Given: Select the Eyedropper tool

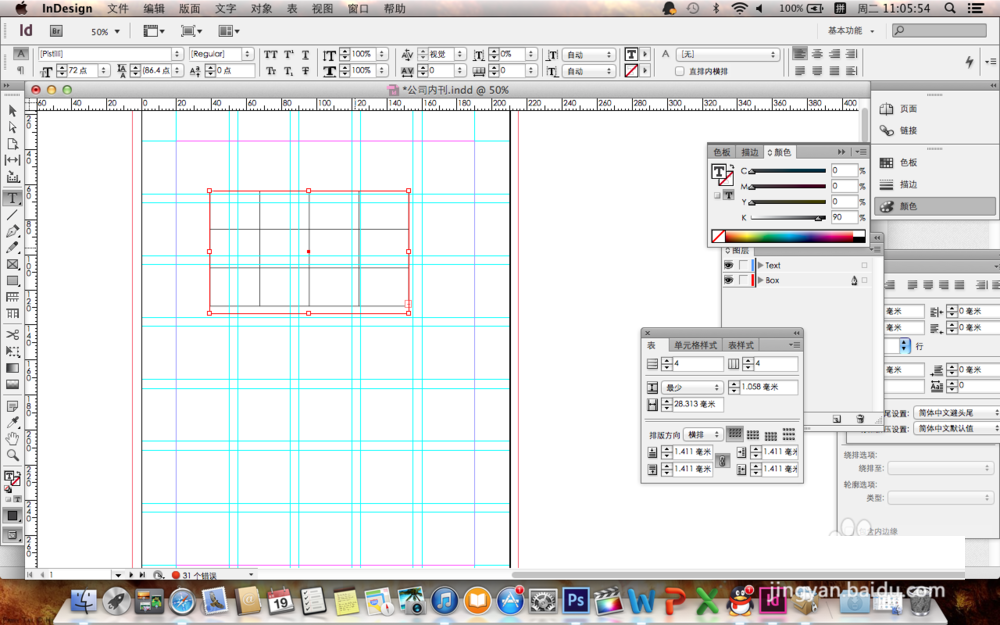Looking at the screenshot, I should point(12,422).
